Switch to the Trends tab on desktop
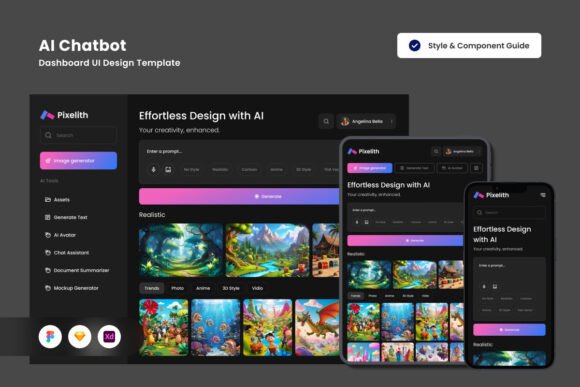Image resolution: width=580 pixels, height=387 pixels. click(x=152, y=288)
